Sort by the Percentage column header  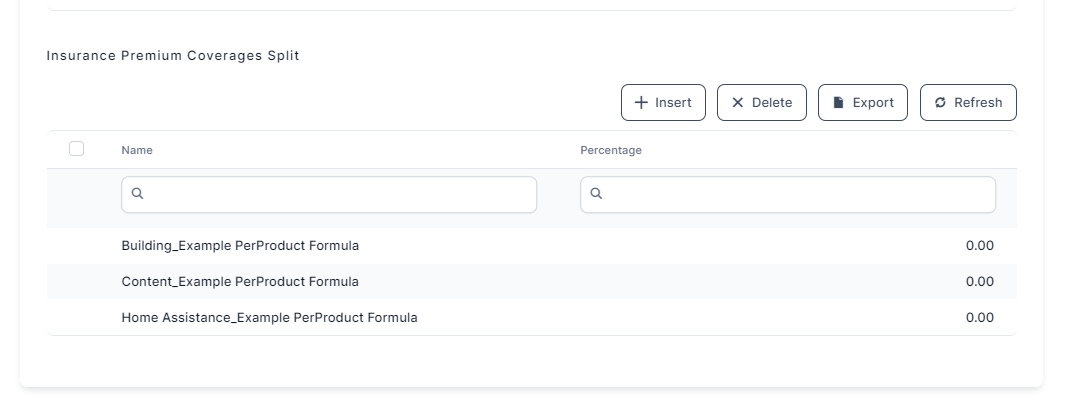tap(611, 150)
